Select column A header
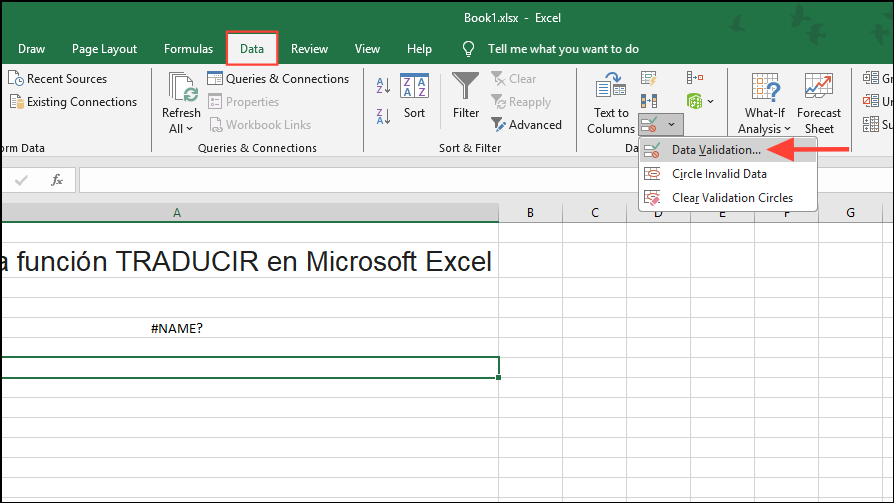Viewport: 894px width, 503px height. pos(250,213)
